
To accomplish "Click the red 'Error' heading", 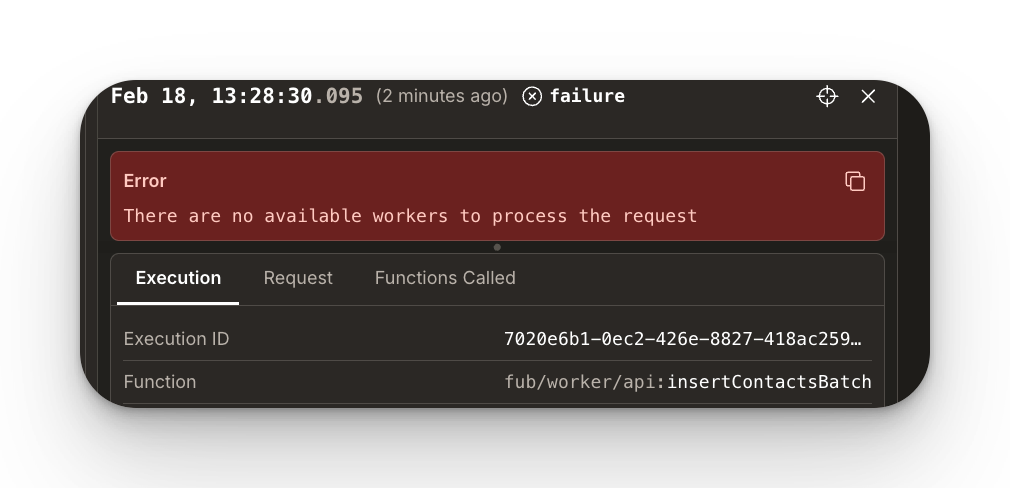I will [x=145, y=181].
